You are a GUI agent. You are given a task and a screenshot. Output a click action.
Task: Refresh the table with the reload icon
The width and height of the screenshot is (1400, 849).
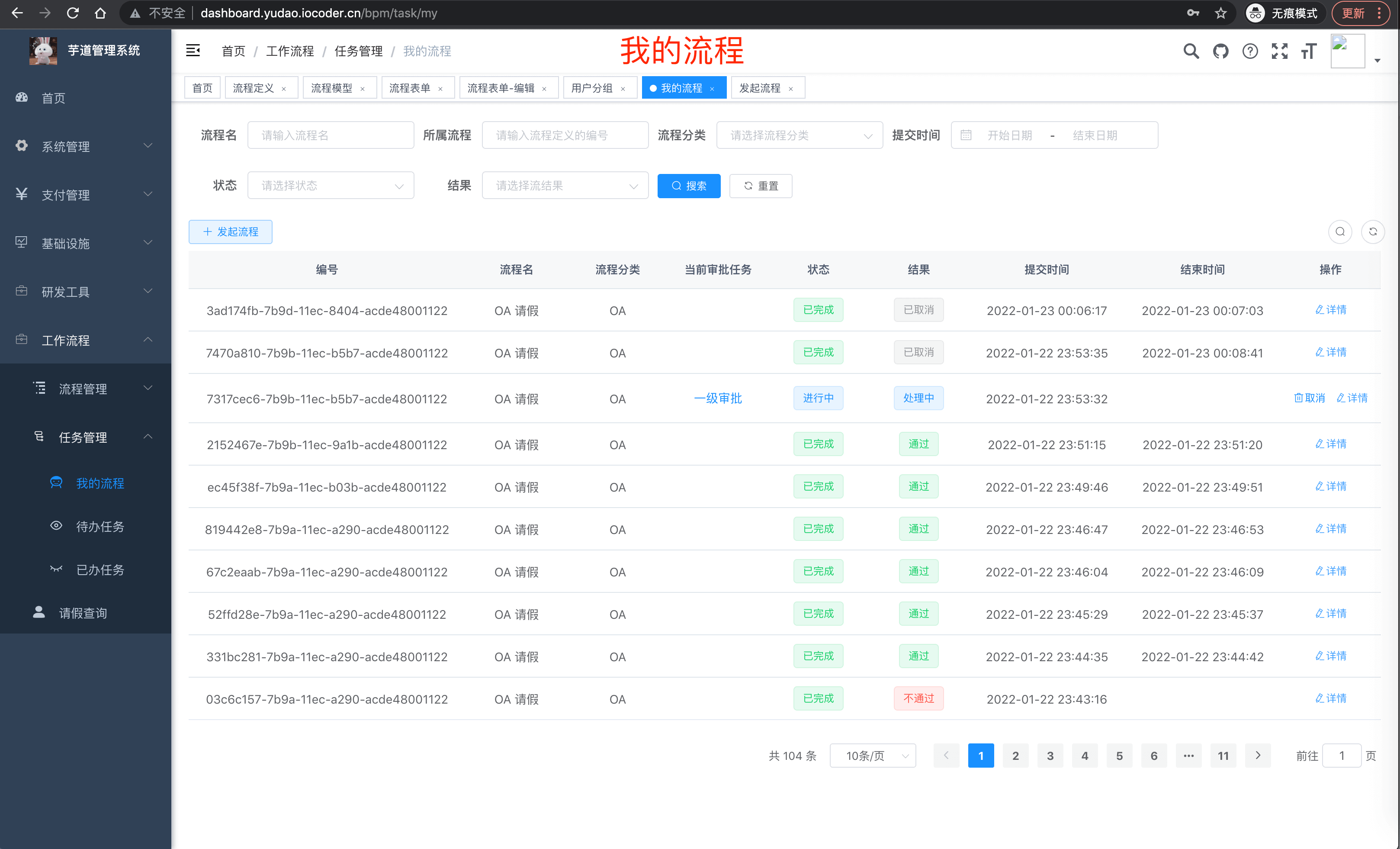point(1373,231)
